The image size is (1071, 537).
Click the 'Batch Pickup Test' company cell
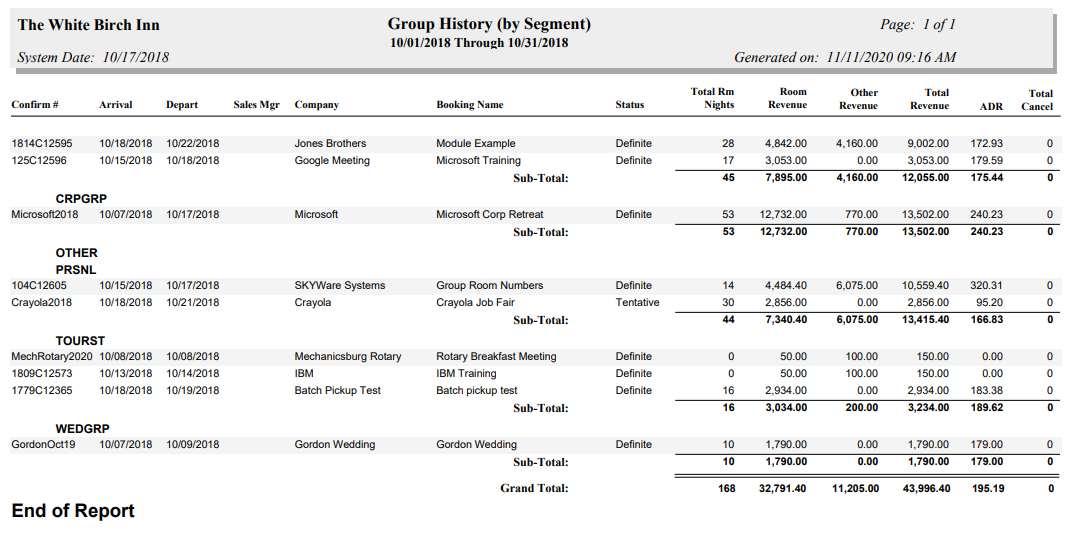pyautogui.click(x=337, y=391)
